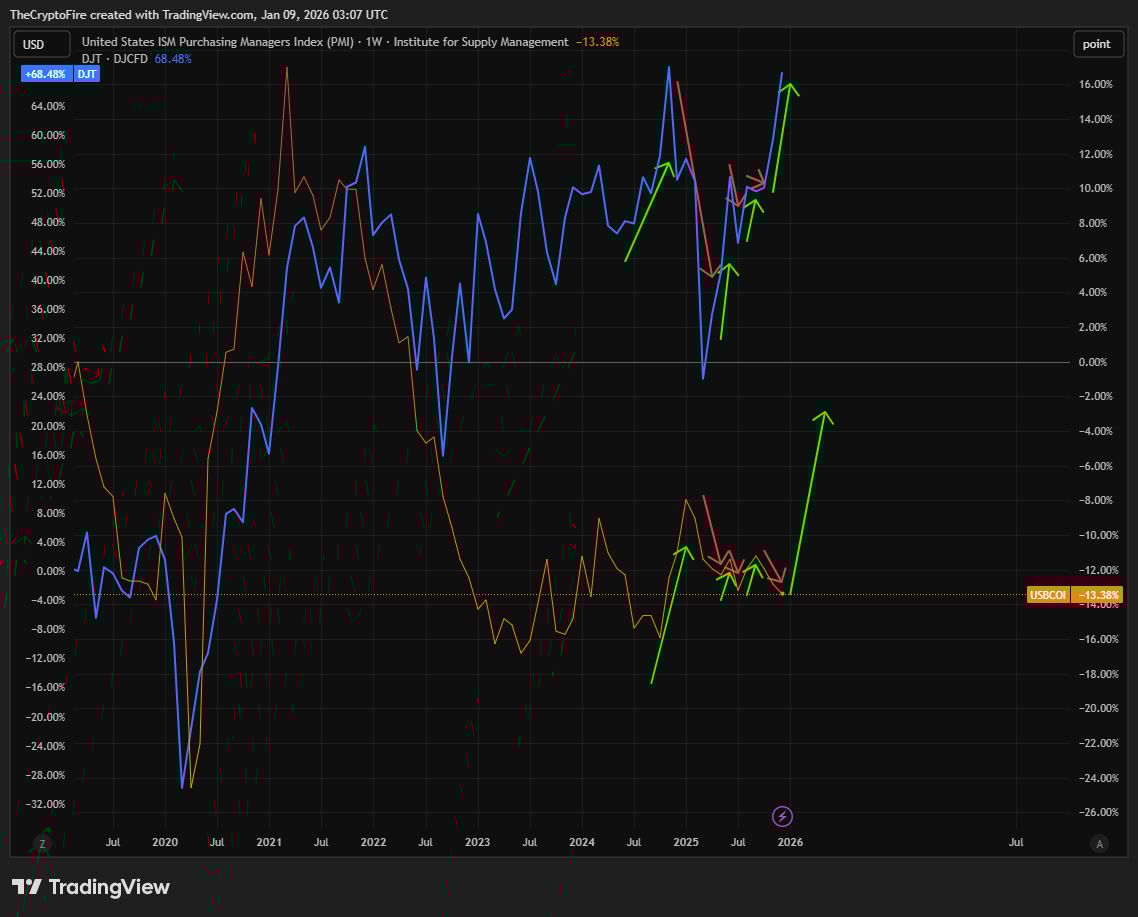1138x917 pixels.
Task: Click the TheCryptoFire created with TradingView.com caption
Action: tap(199, 15)
